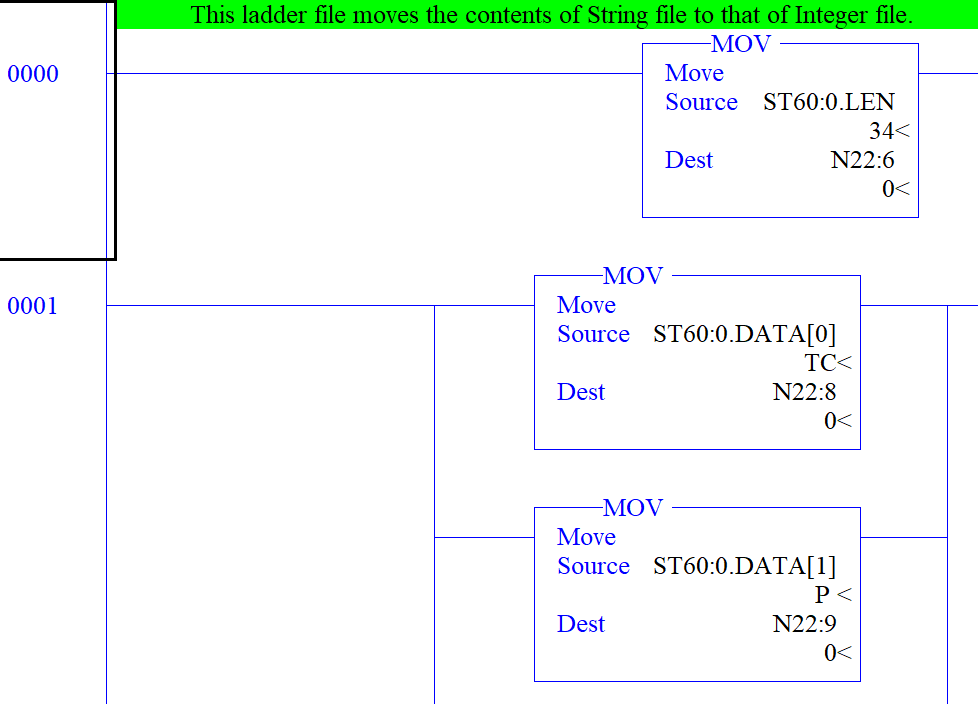The image size is (978, 704).
Task: Select destination address N22:9
Action: (804, 624)
